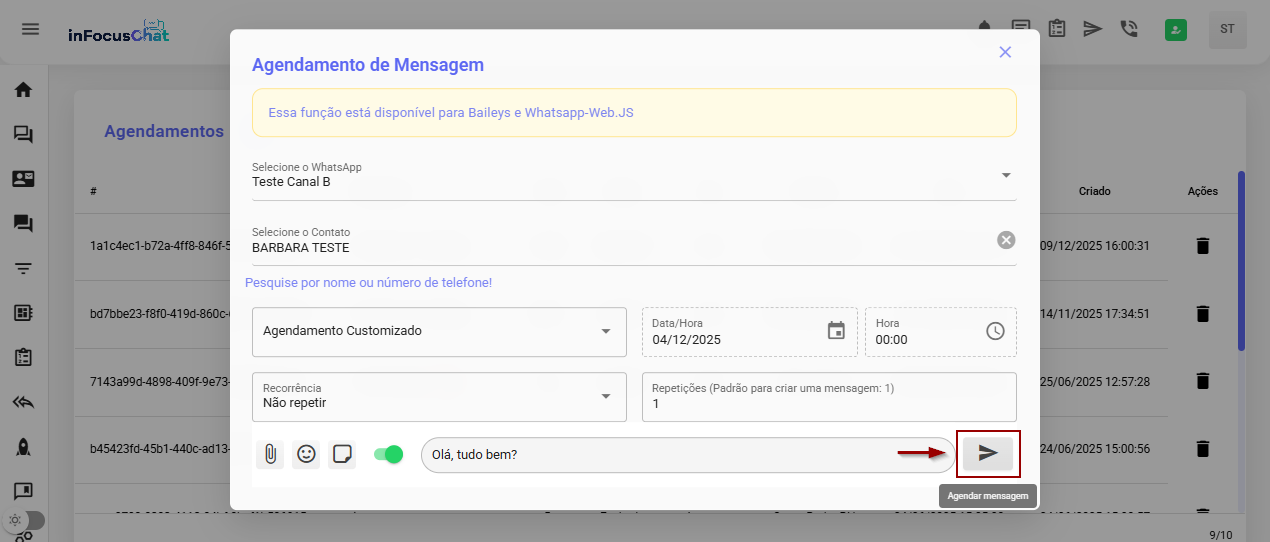Click the sticky note icon
Viewport: 1270px width, 542px height.
[x=342, y=454]
